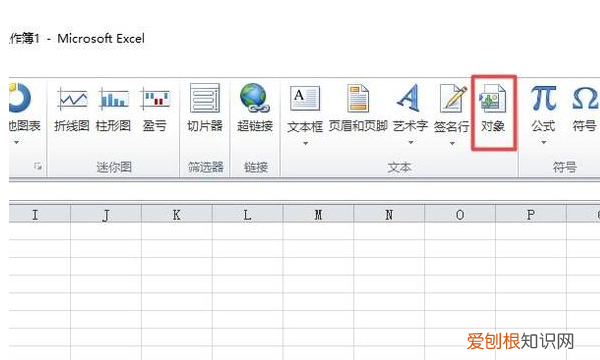Select column N header
Screen dimensions: 600x360
(389, 214)
